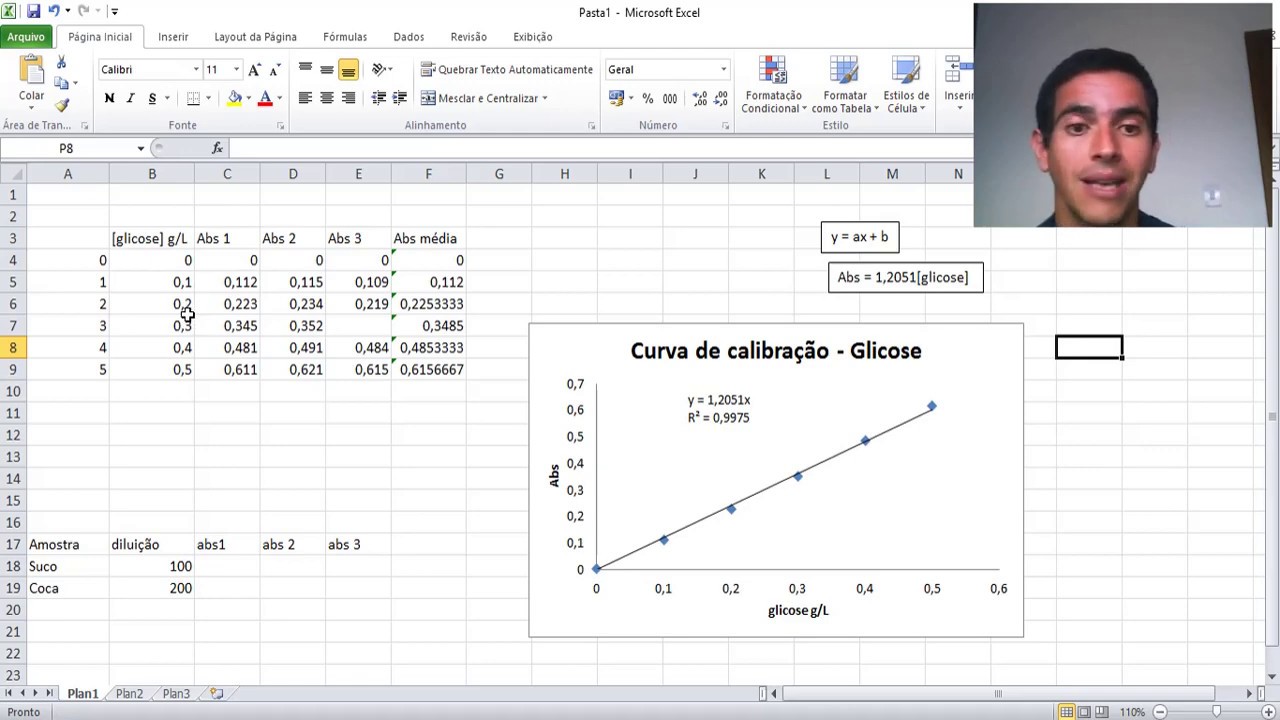Toggle Quebrar Texto Automaticamente
This screenshot has width=1280, height=720.
pos(507,70)
